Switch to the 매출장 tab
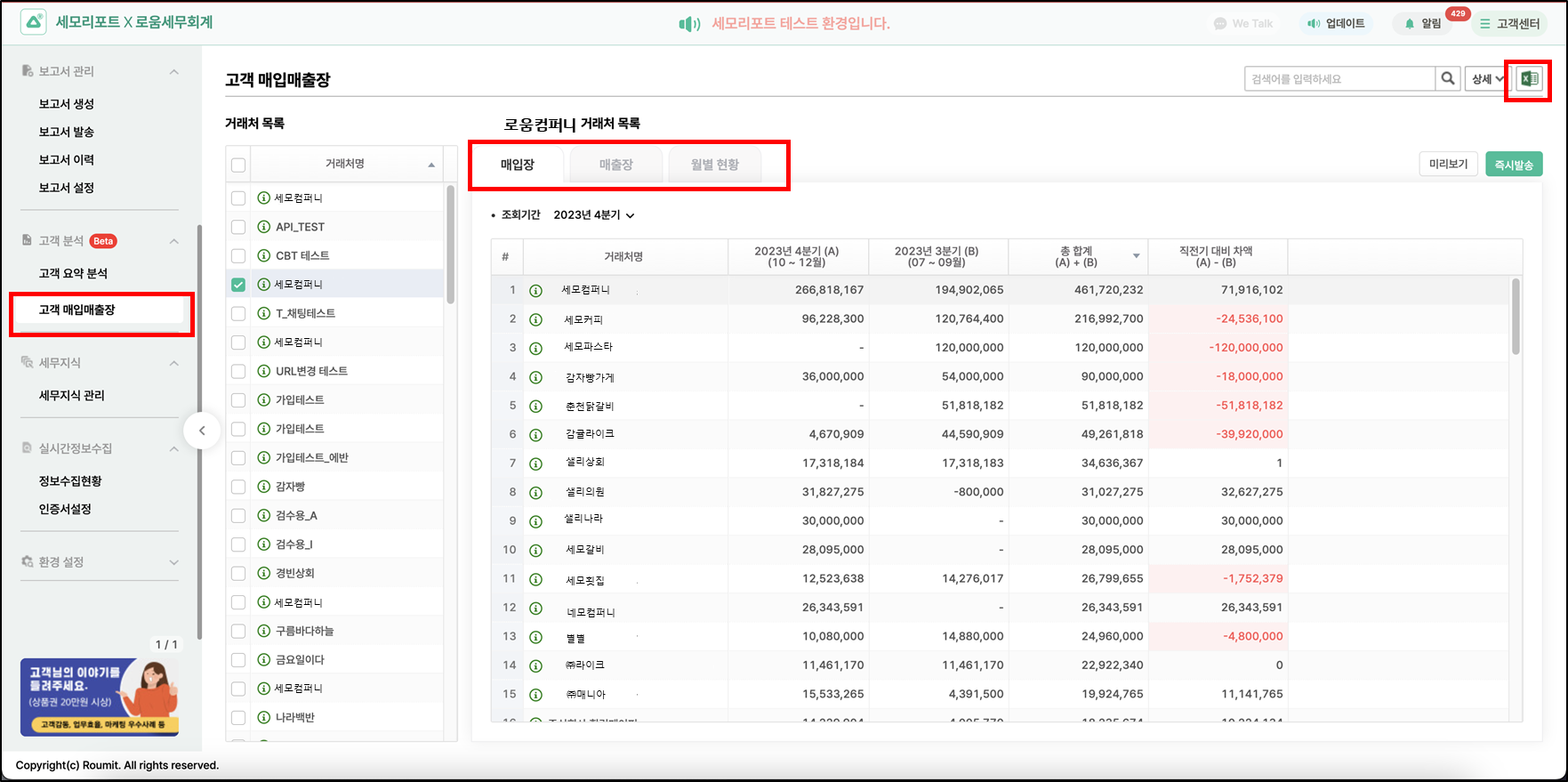1568x782 pixels. pos(615,165)
